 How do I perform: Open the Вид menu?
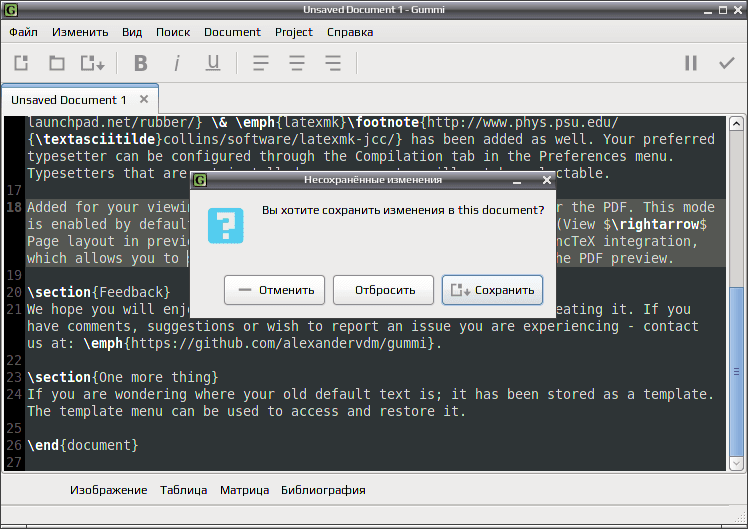[x=132, y=32]
